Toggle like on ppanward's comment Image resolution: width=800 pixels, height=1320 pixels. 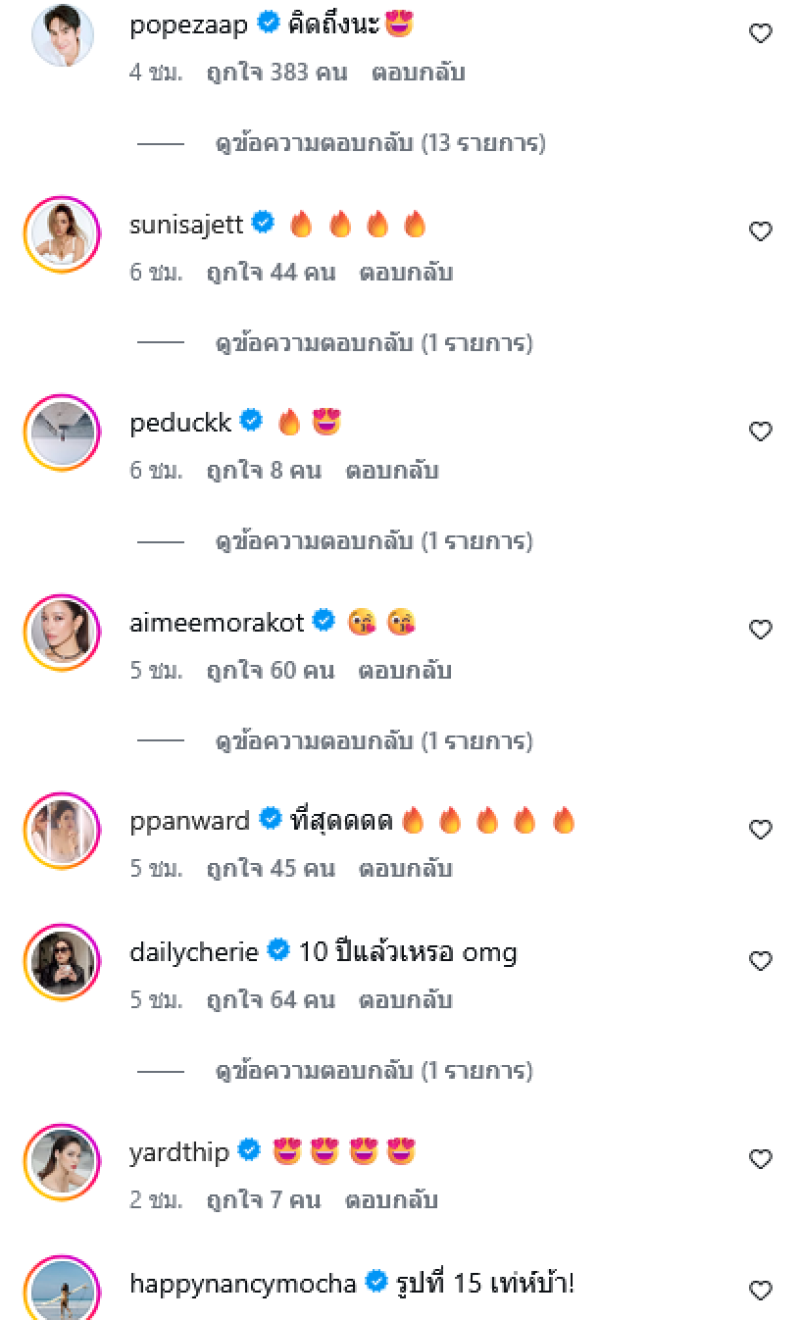point(761,829)
